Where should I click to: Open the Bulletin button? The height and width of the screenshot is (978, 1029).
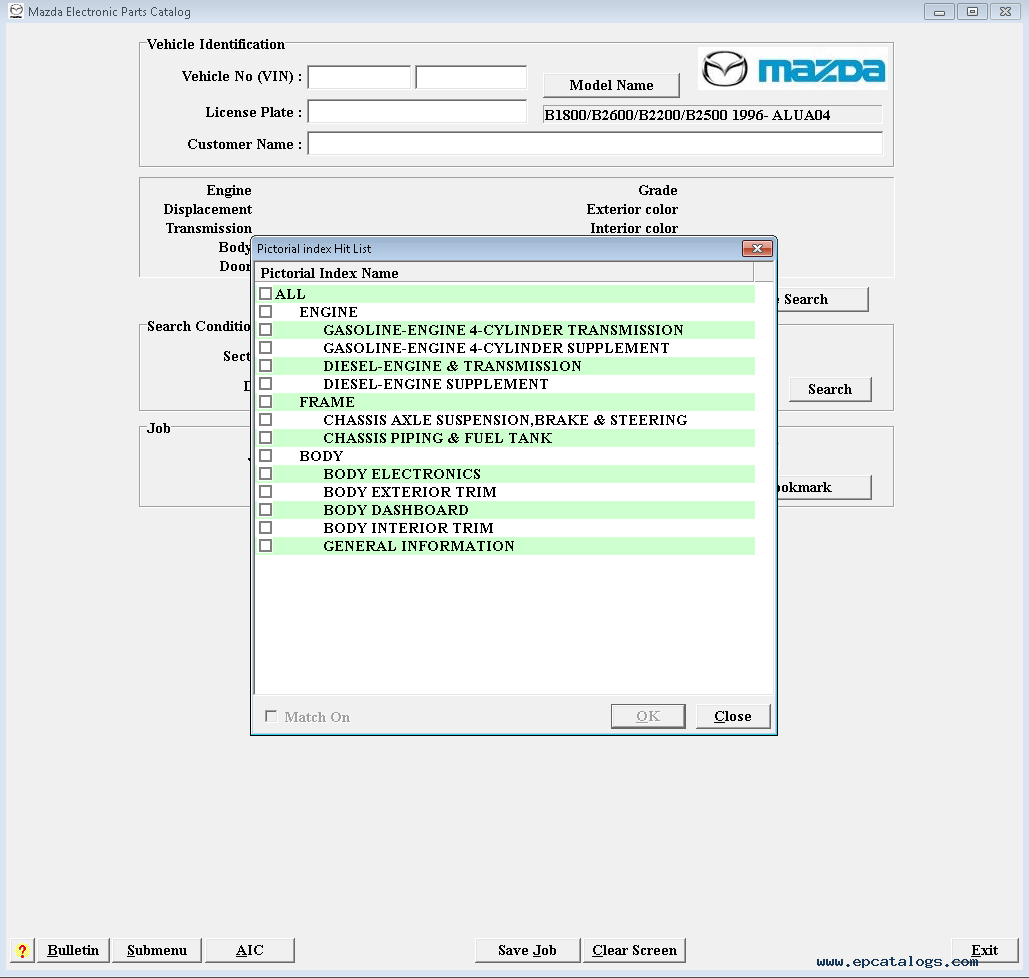pos(73,950)
